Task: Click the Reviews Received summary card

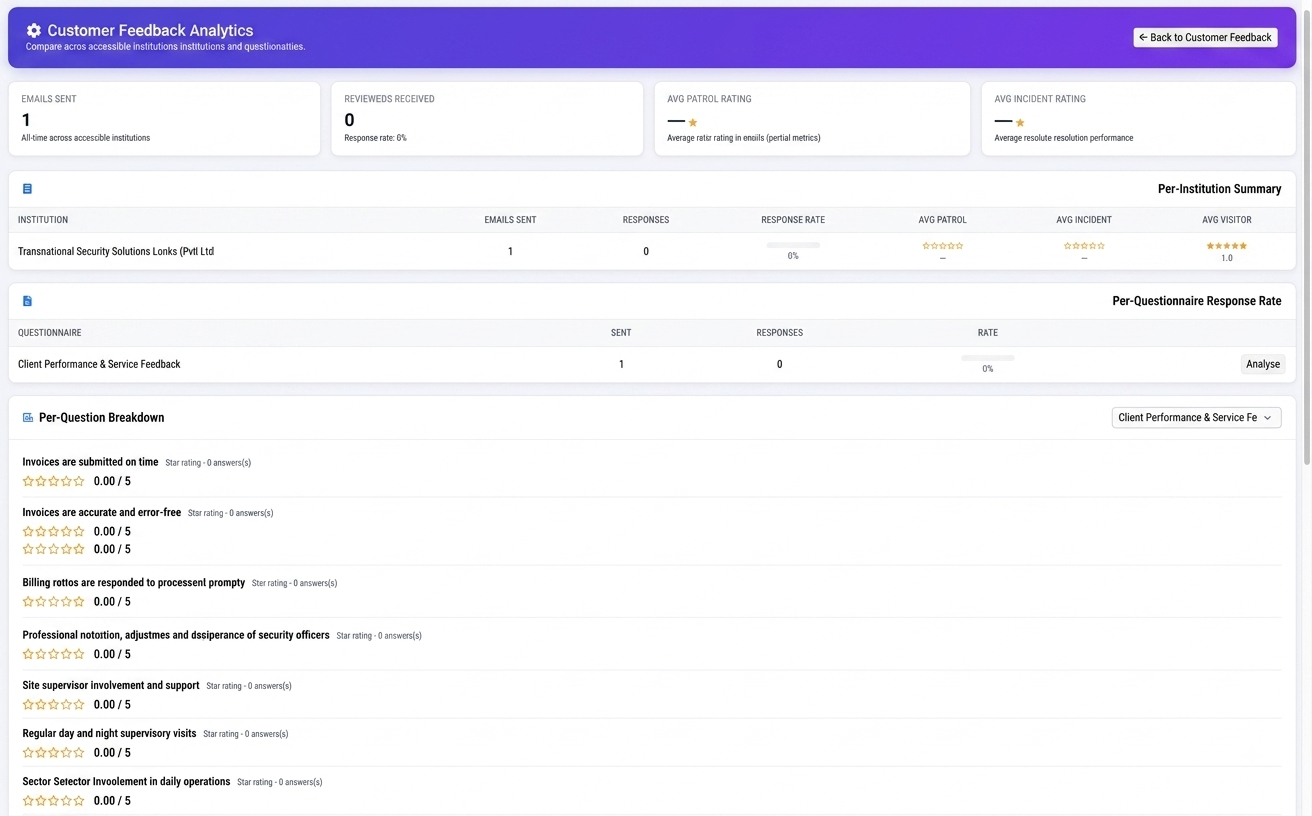Action: (x=487, y=119)
